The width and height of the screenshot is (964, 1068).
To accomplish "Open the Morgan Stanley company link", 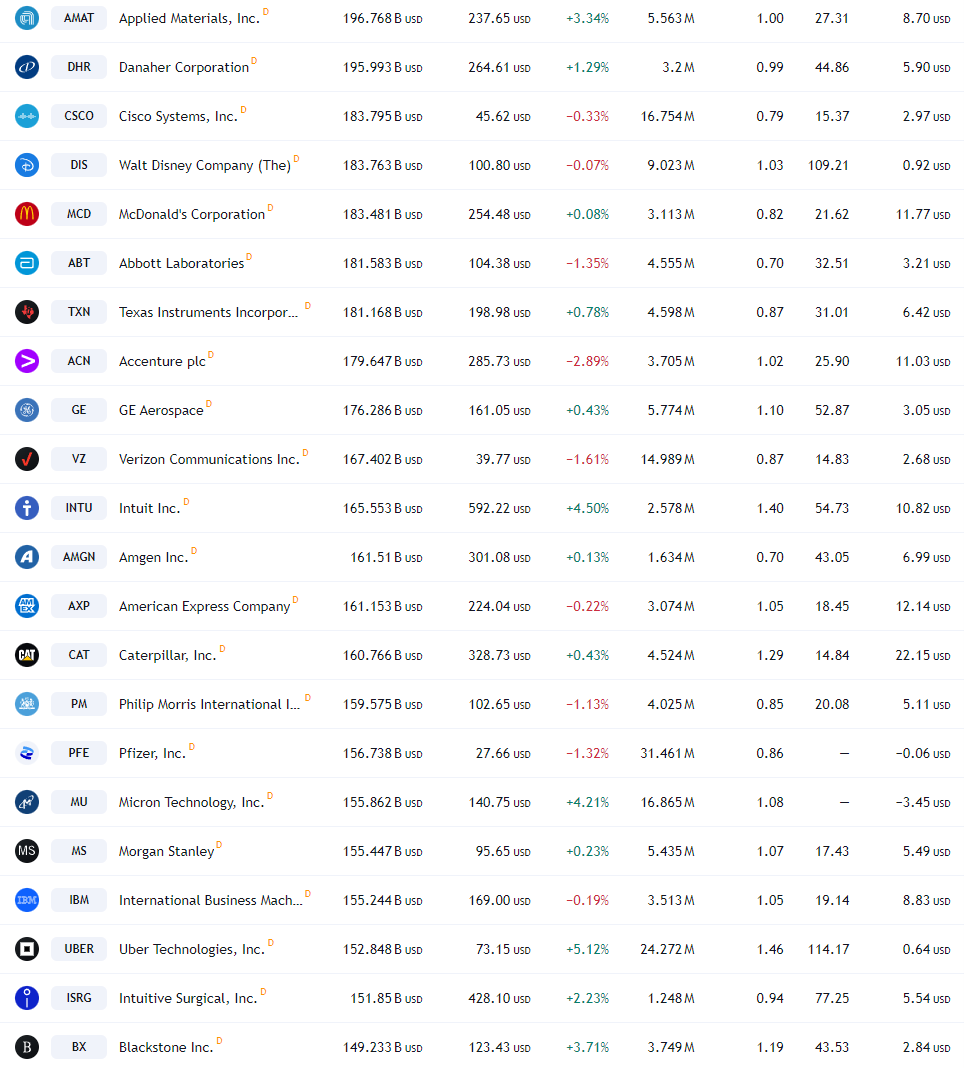I will [x=166, y=852].
